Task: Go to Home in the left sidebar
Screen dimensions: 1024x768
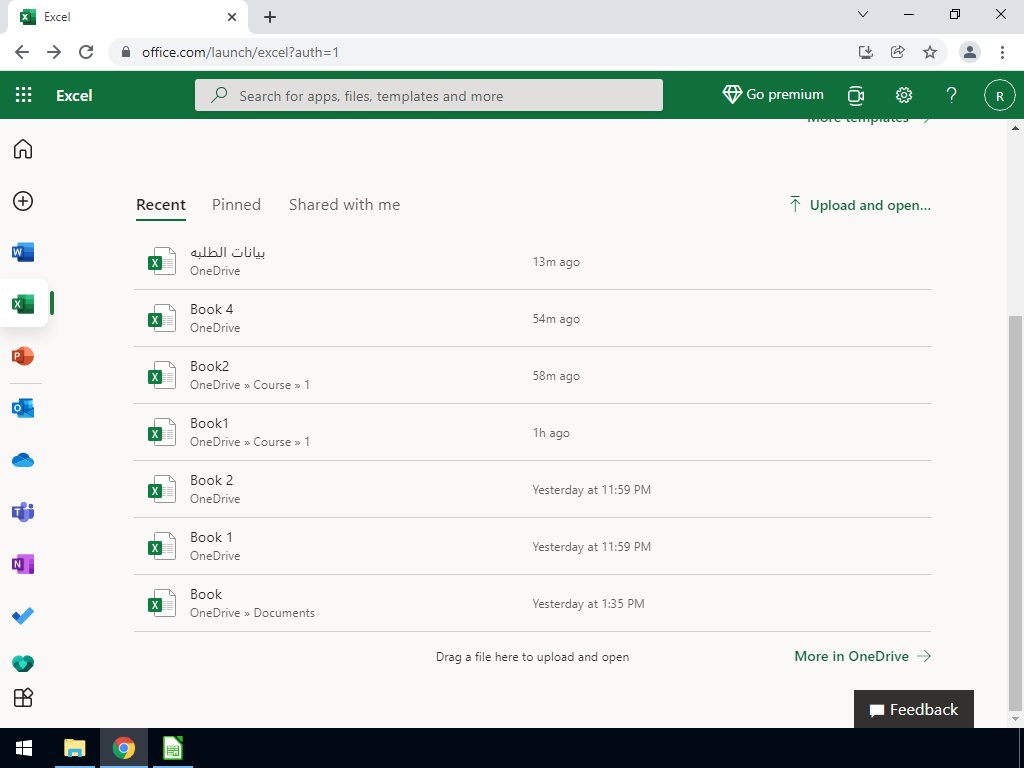Action: point(23,149)
